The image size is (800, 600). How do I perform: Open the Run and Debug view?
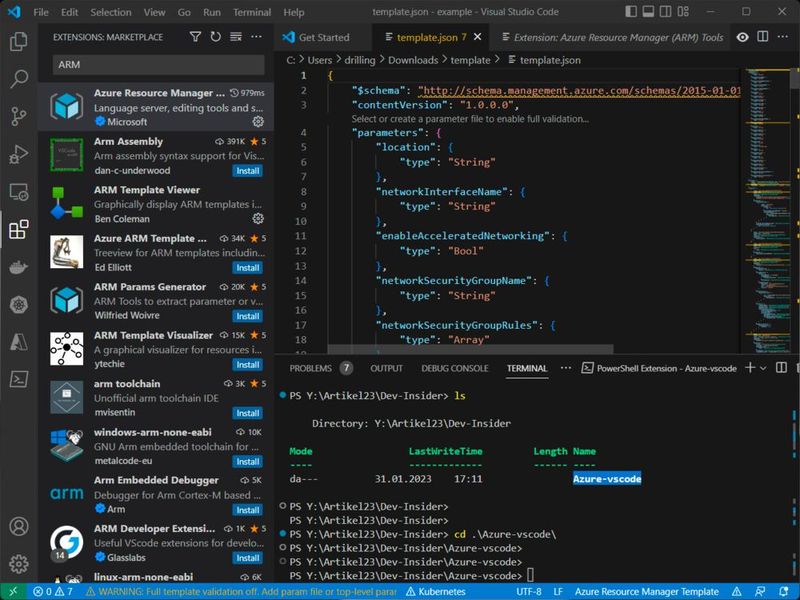point(19,154)
